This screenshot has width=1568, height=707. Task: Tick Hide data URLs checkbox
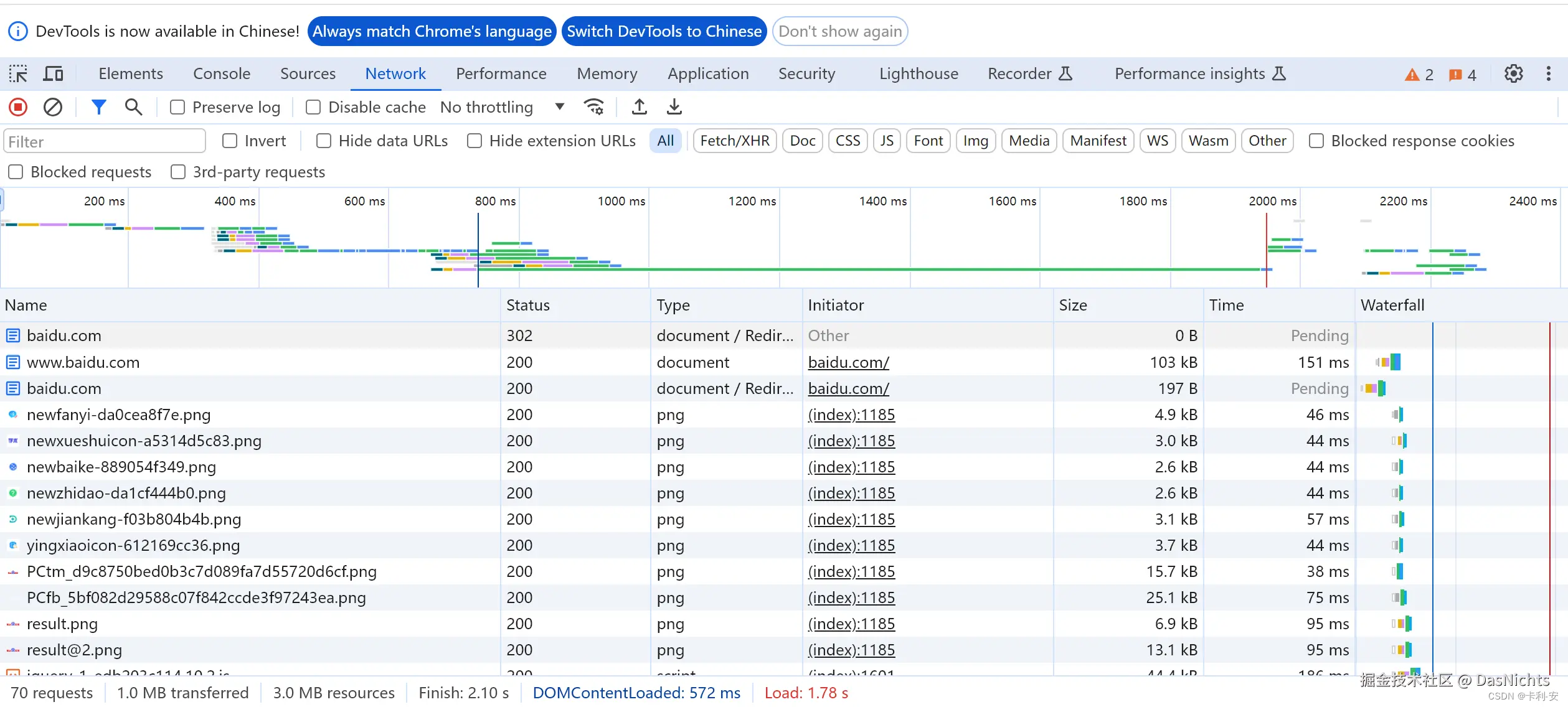(x=324, y=141)
